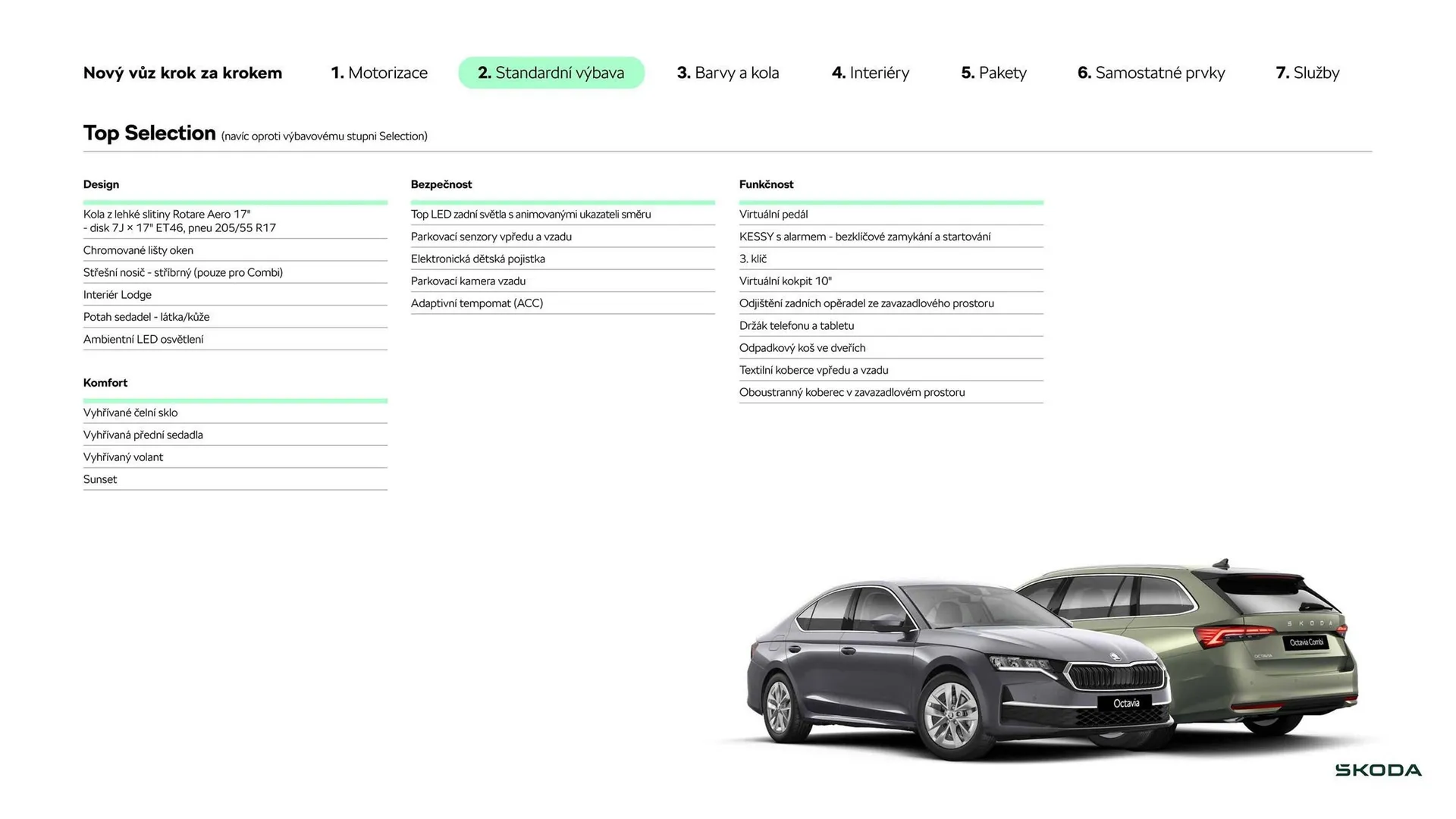Viewport: 1456px width, 819px height.
Task: Click the '3. klíč' row
Action: [x=891, y=259]
